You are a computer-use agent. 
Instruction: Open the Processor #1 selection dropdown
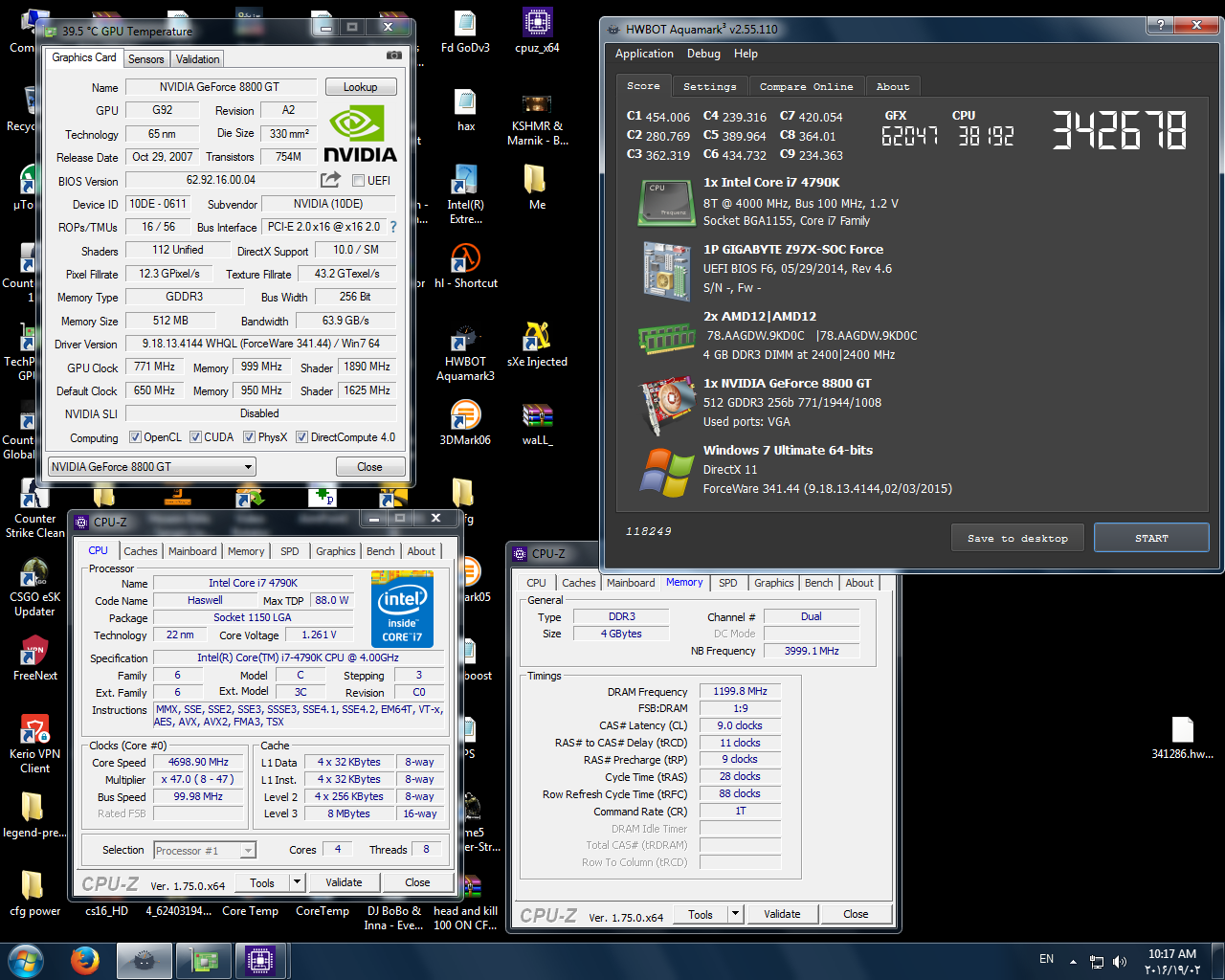tap(205, 850)
